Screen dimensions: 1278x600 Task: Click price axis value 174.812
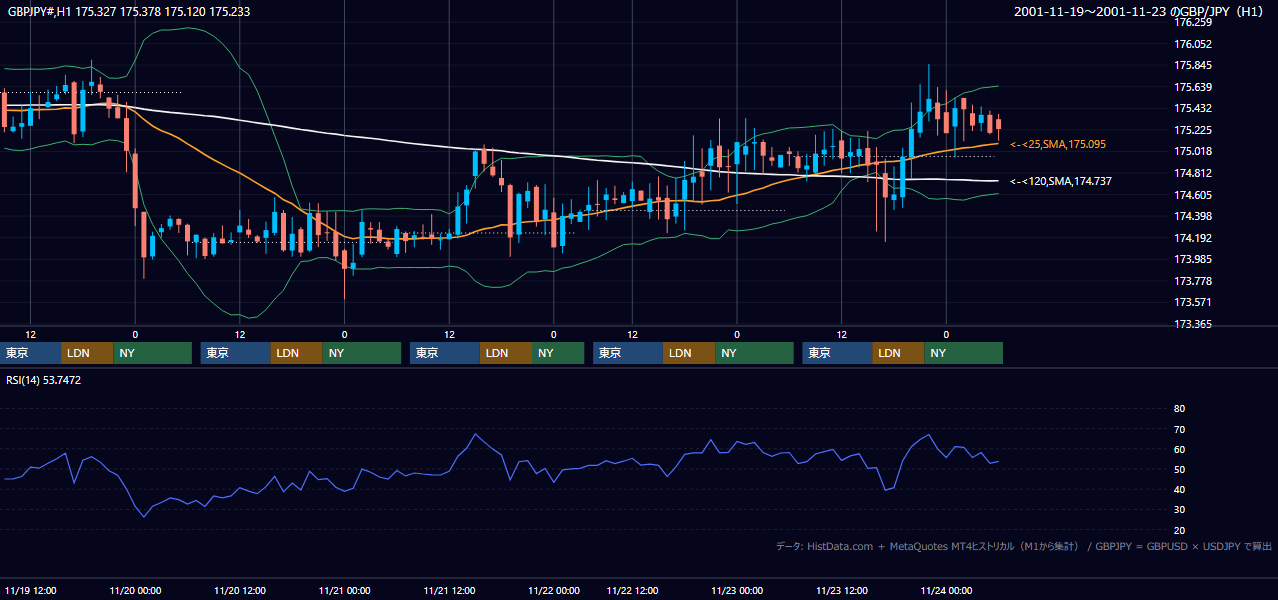1194,173
